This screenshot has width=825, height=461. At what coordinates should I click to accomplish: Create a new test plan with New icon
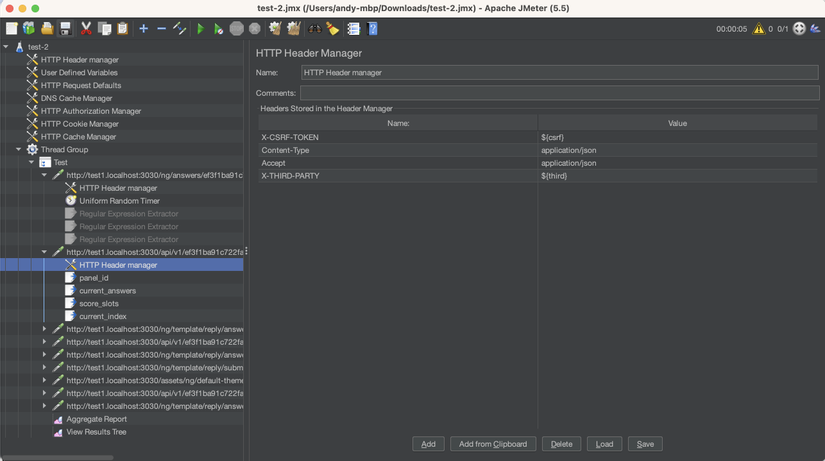coord(12,28)
